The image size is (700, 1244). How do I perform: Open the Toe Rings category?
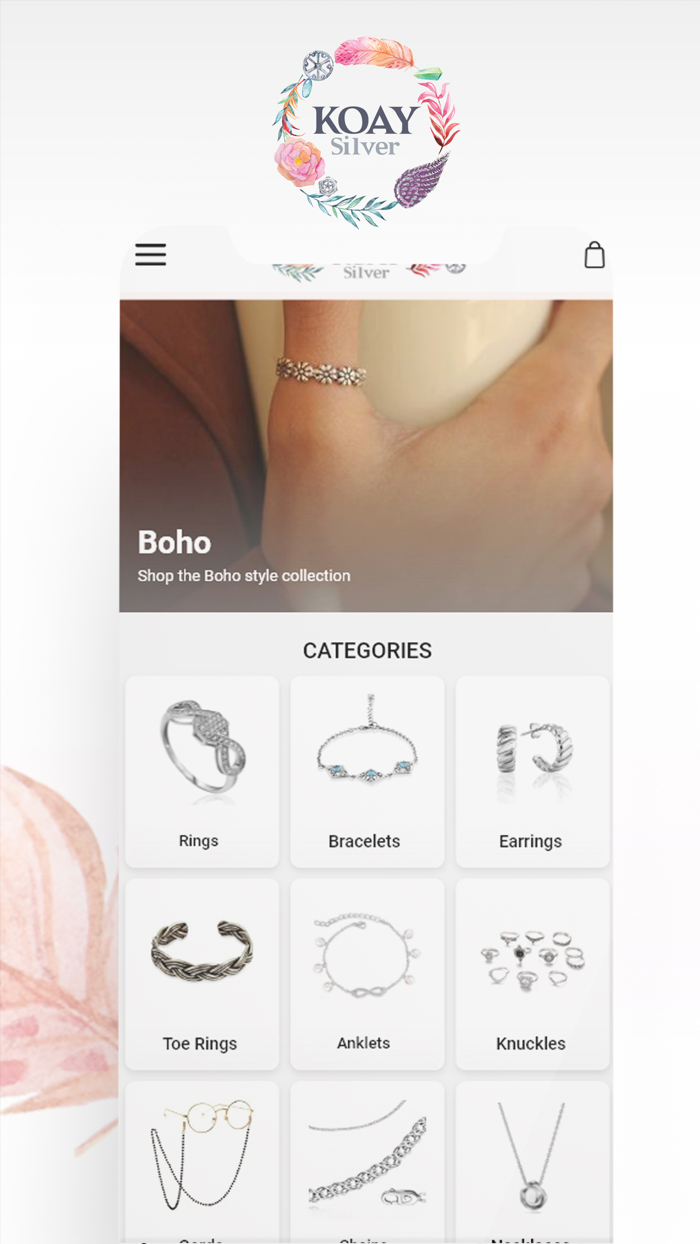[202, 973]
